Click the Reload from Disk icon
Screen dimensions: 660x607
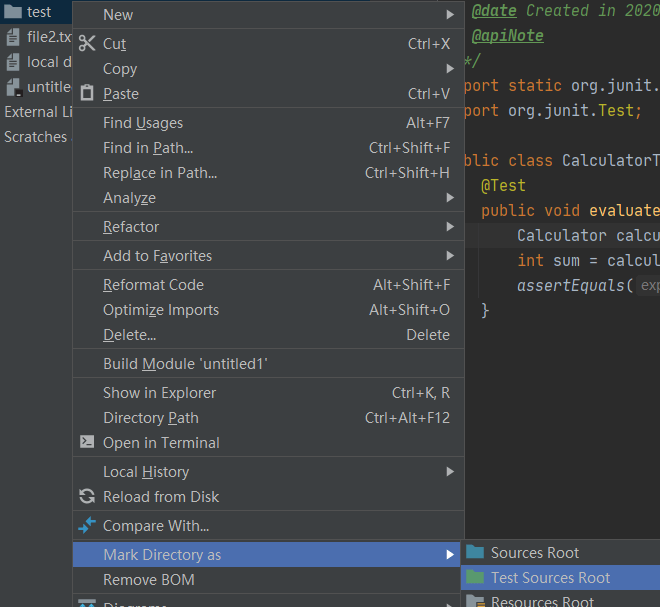(x=87, y=497)
